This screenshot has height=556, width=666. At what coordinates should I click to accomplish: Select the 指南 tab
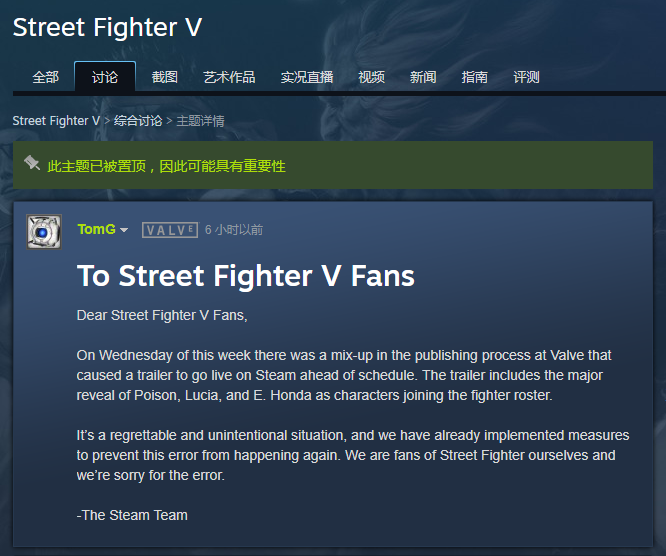pyautogui.click(x=475, y=77)
